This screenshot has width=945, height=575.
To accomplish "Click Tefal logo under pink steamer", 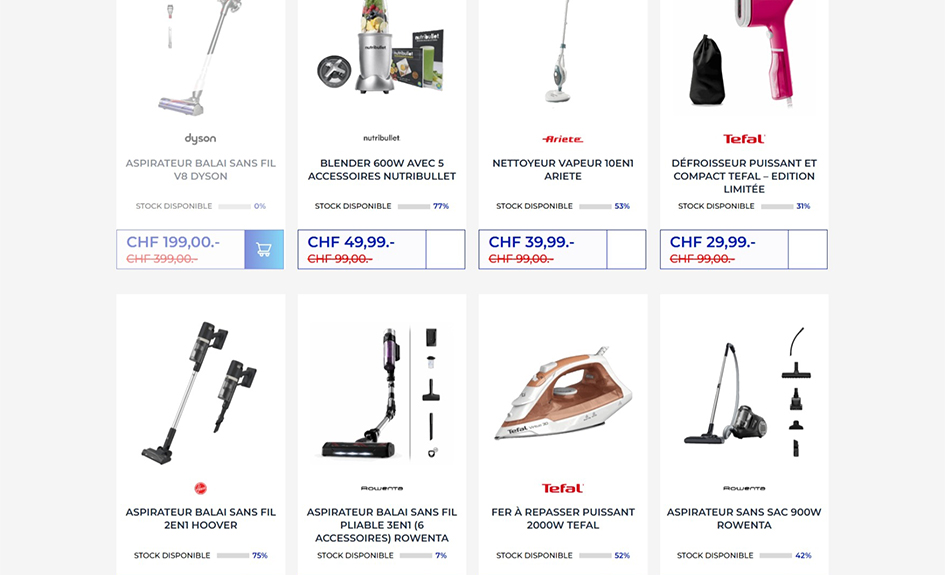I will tap(744, 139).
